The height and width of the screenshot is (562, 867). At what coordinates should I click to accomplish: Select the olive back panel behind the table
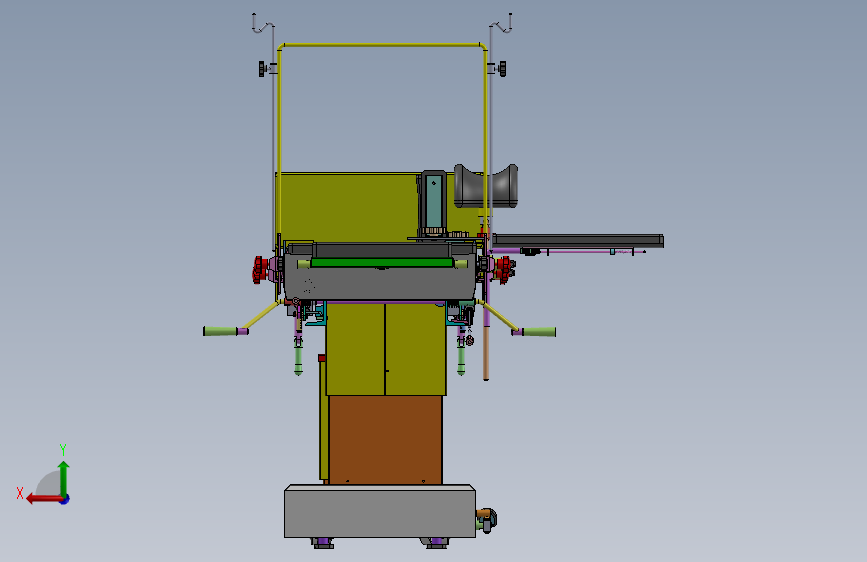(x=347, y=206)
